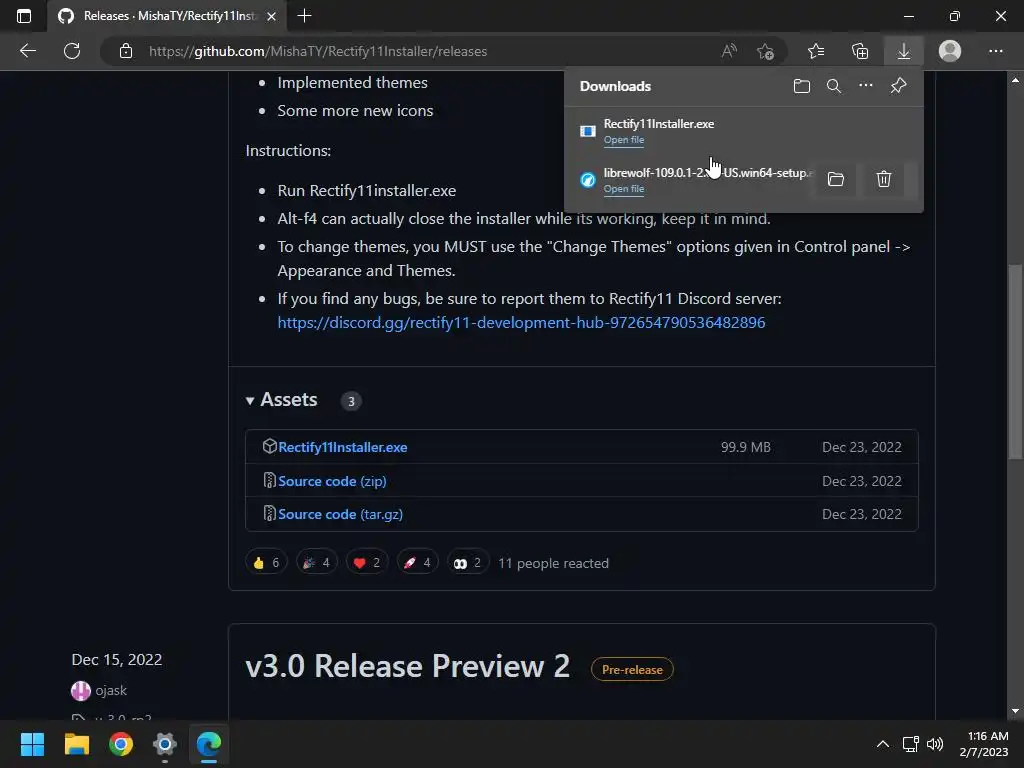The width and height of the screenshot is (1024, 768).
Task: Open Settings gear from taskbar
Action: pyautogui.click(x=165, y=744)
